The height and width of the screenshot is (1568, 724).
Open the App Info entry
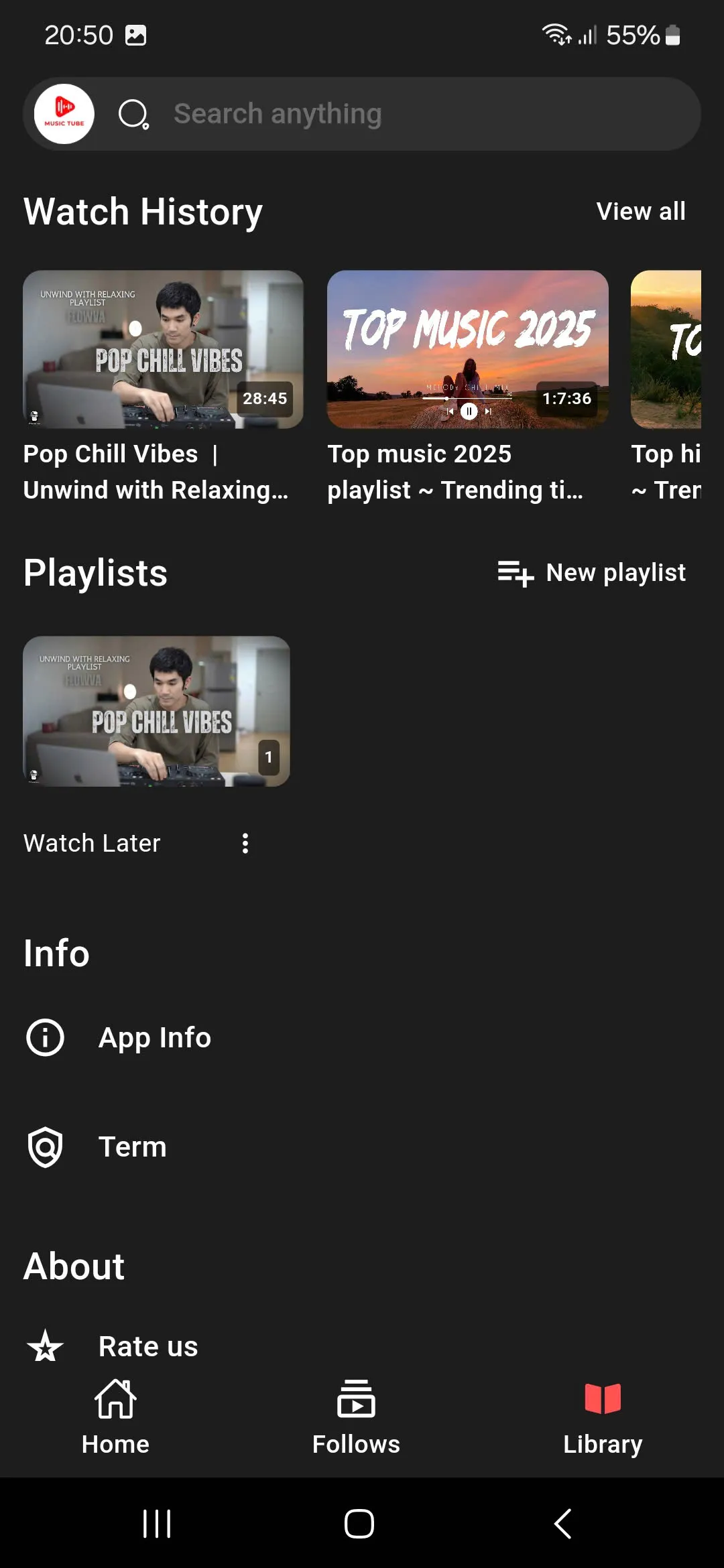point(155,1037)
